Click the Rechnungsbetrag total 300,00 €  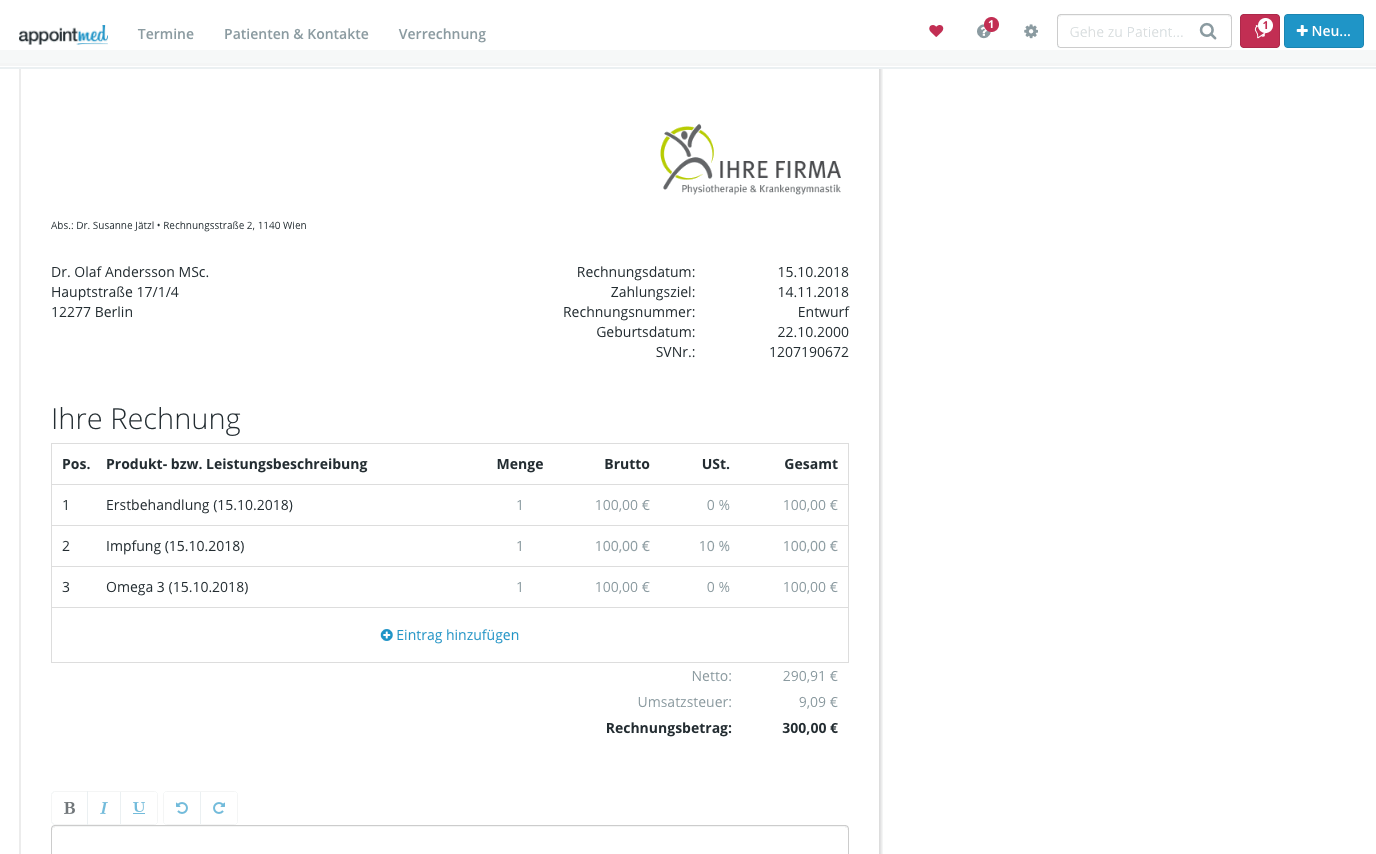(x=810, y=728)
